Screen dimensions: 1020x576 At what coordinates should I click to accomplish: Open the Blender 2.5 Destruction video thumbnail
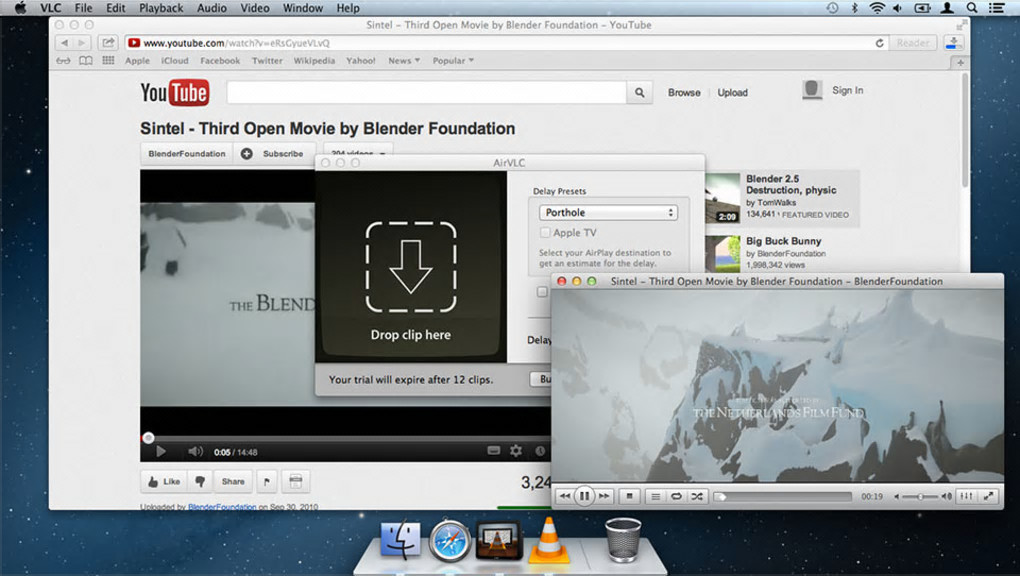click(723, 199)
